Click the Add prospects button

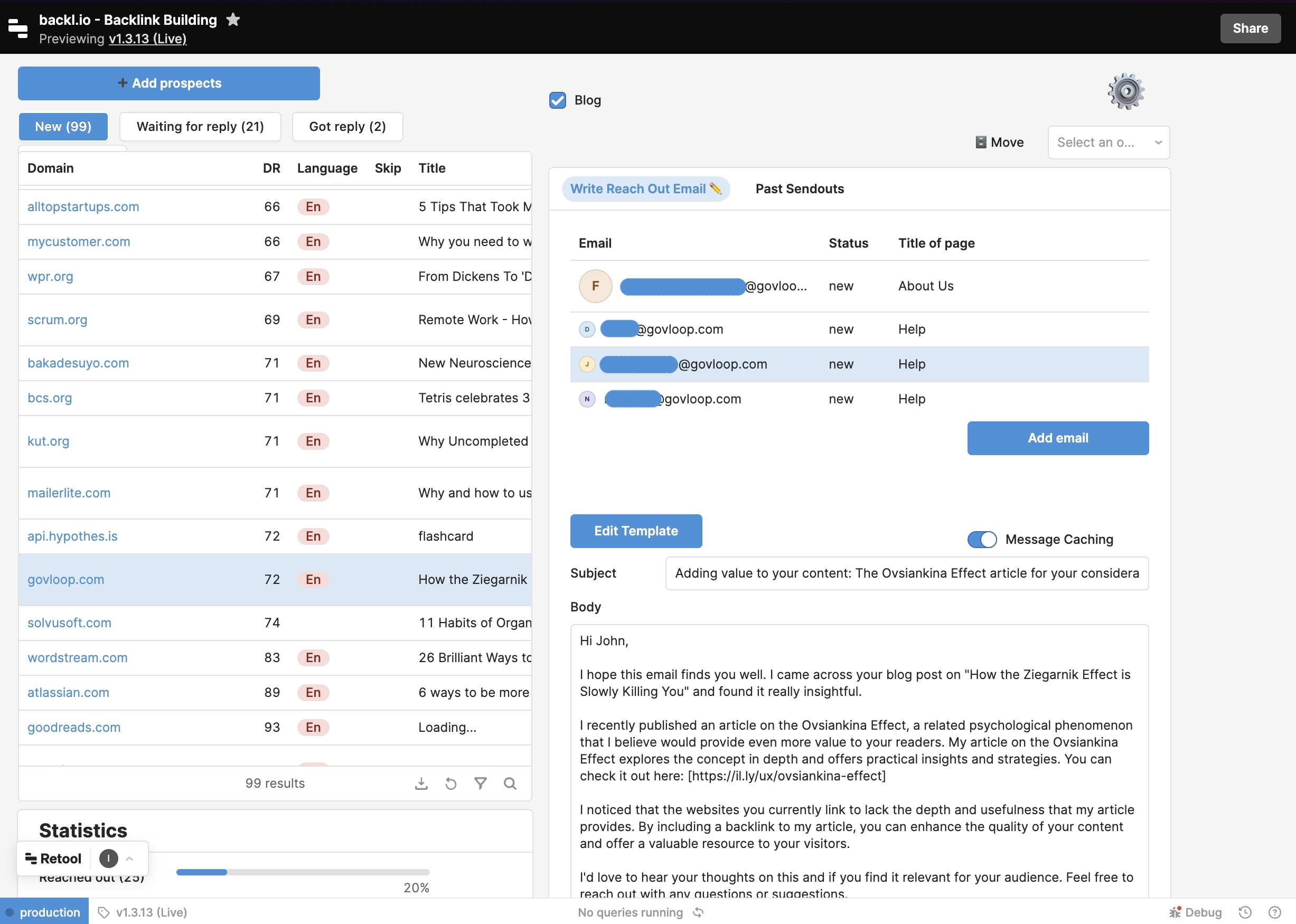pyautogui.click(x=168, y=83)
